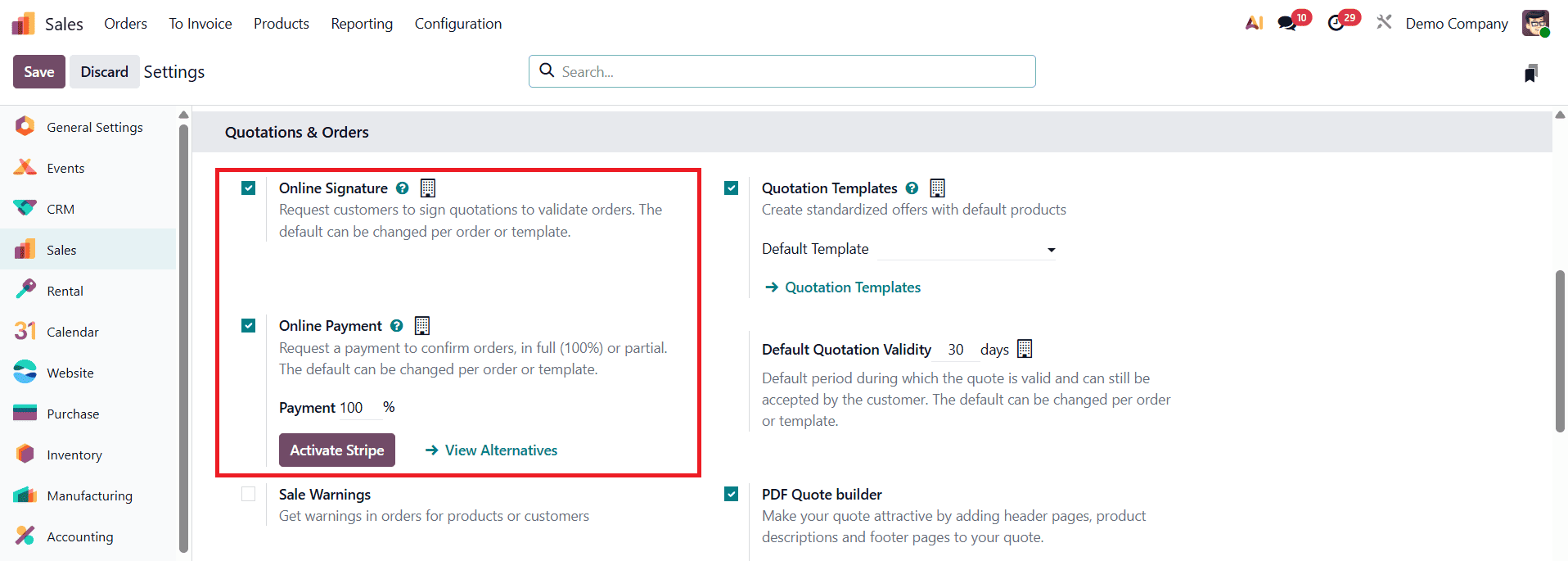Screen dimensions: 1568x561
Task: Click the bookmark icon near search bar
Action: tap(1530, 74)
